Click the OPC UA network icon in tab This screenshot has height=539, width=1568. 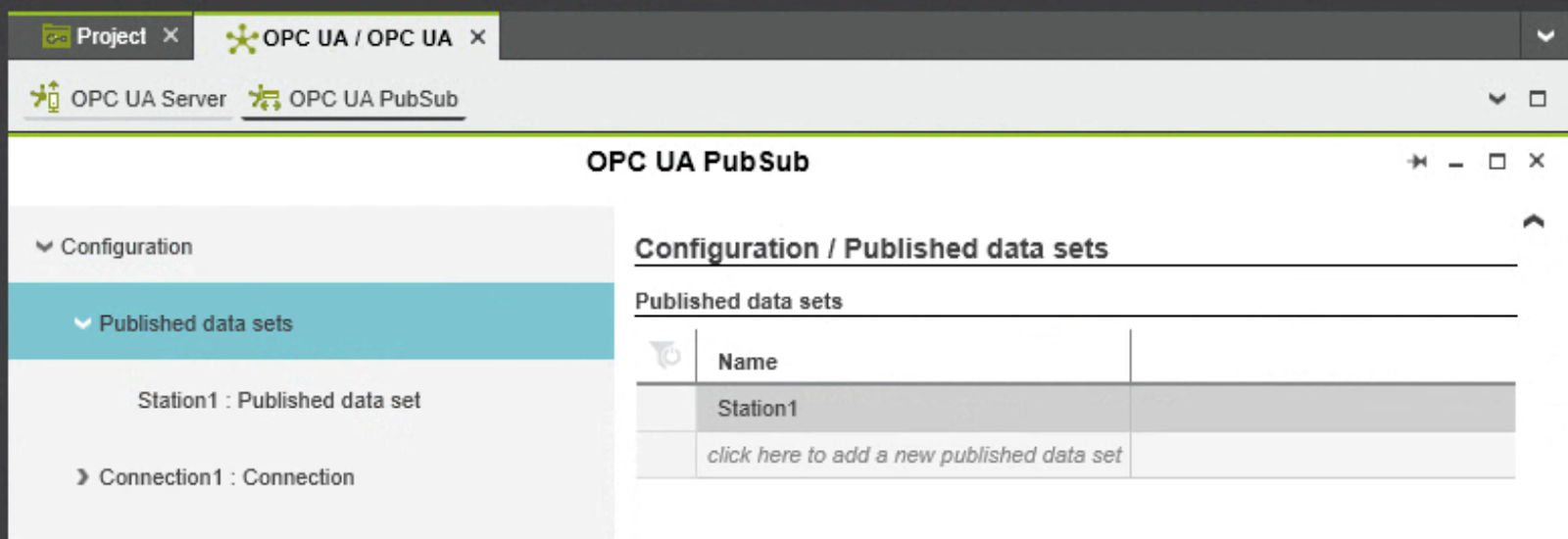tap(241, 39)
